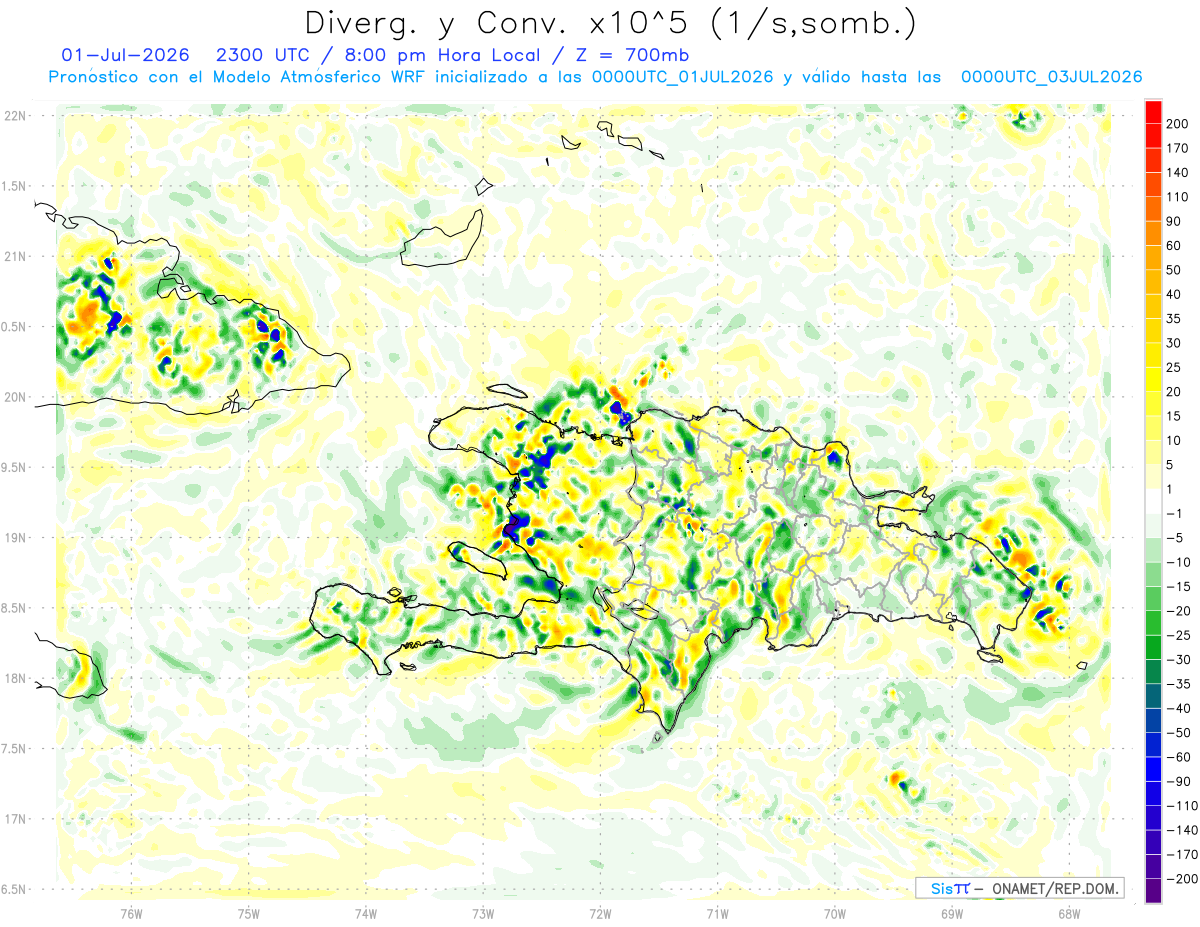Click the '-170' scale value
The height and width of the screenshot is (927, 1200).
tap(1181, 855)
